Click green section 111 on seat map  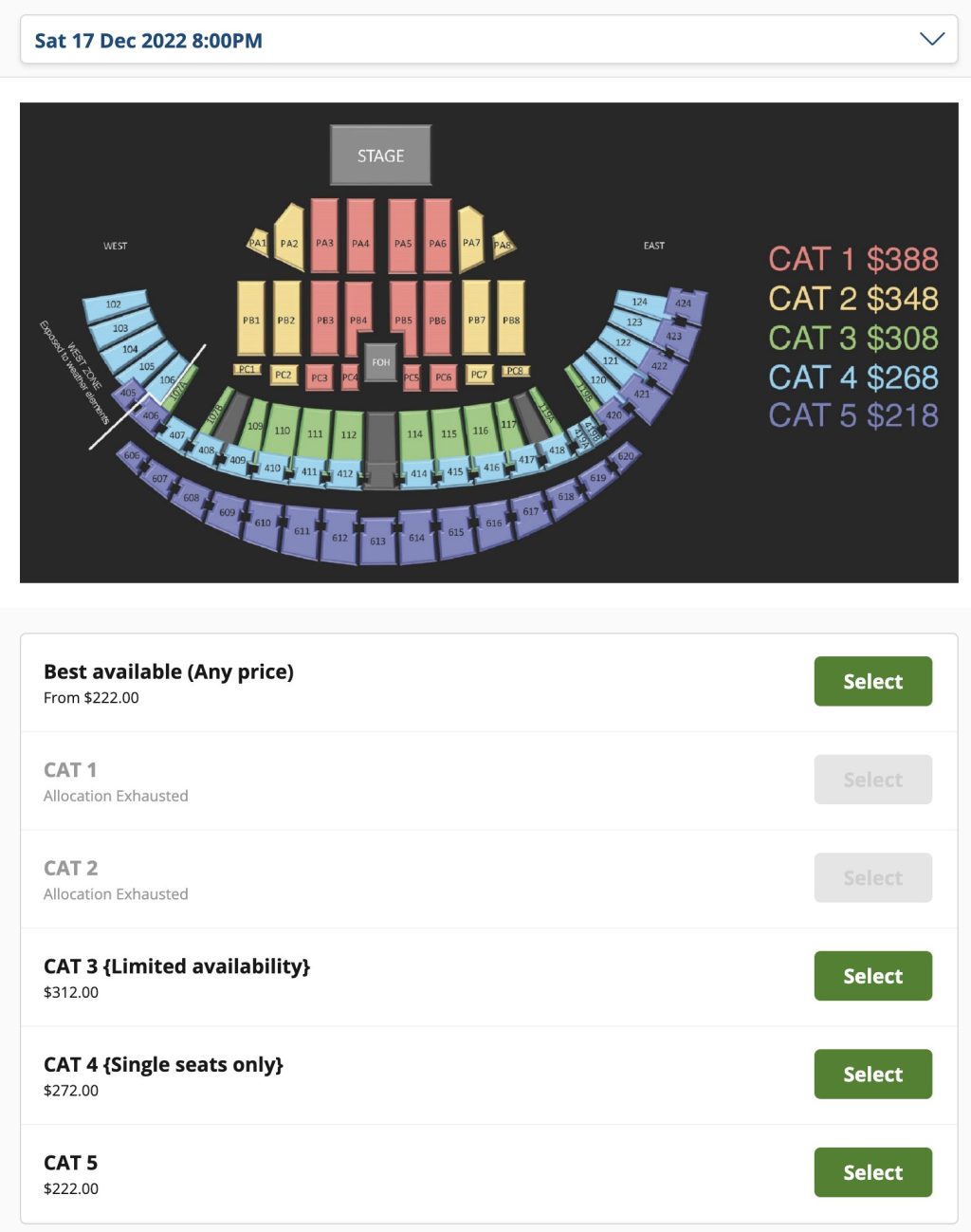tap(315, 432)
